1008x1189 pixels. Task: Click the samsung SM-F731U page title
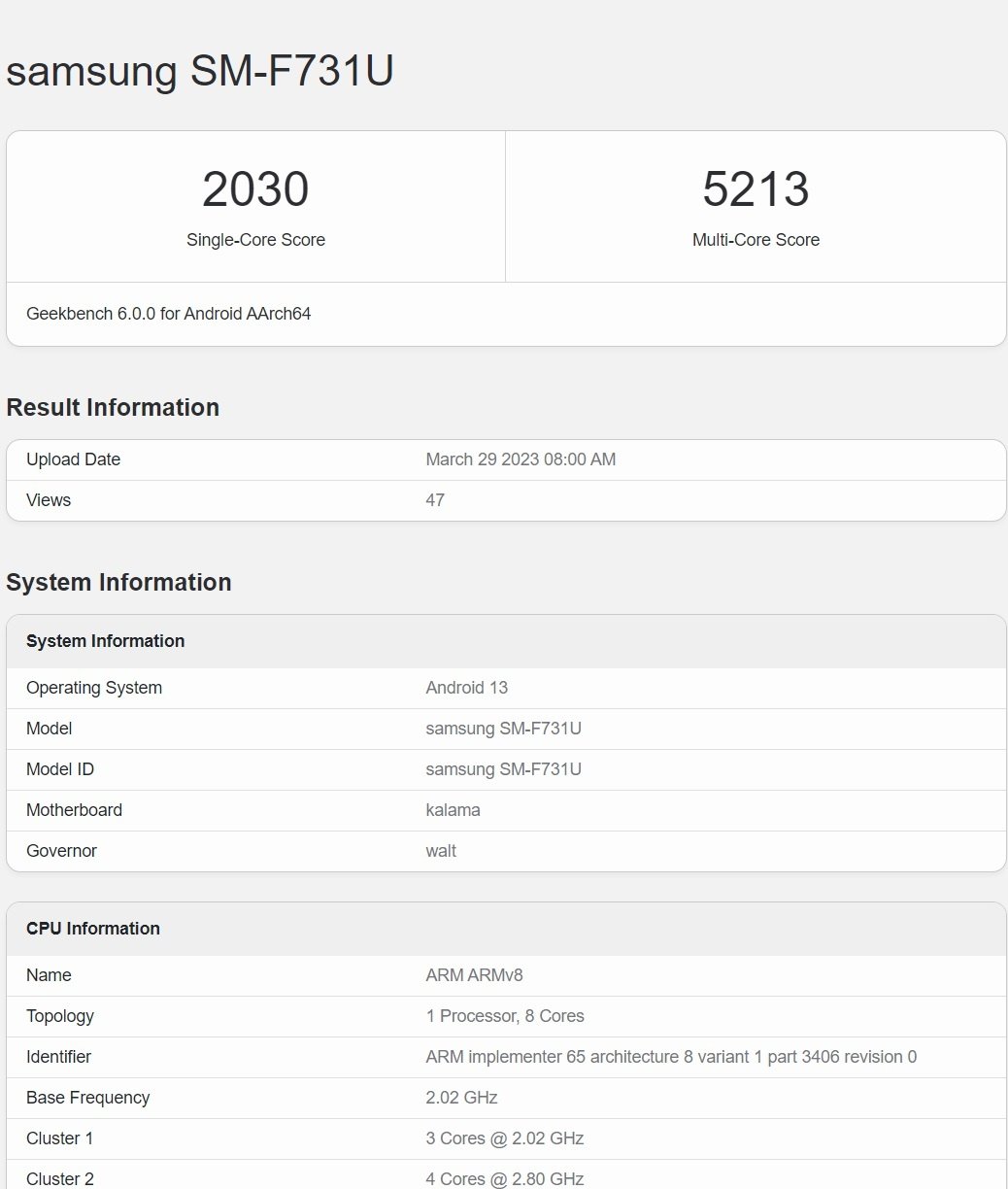(x=200, y=71)
